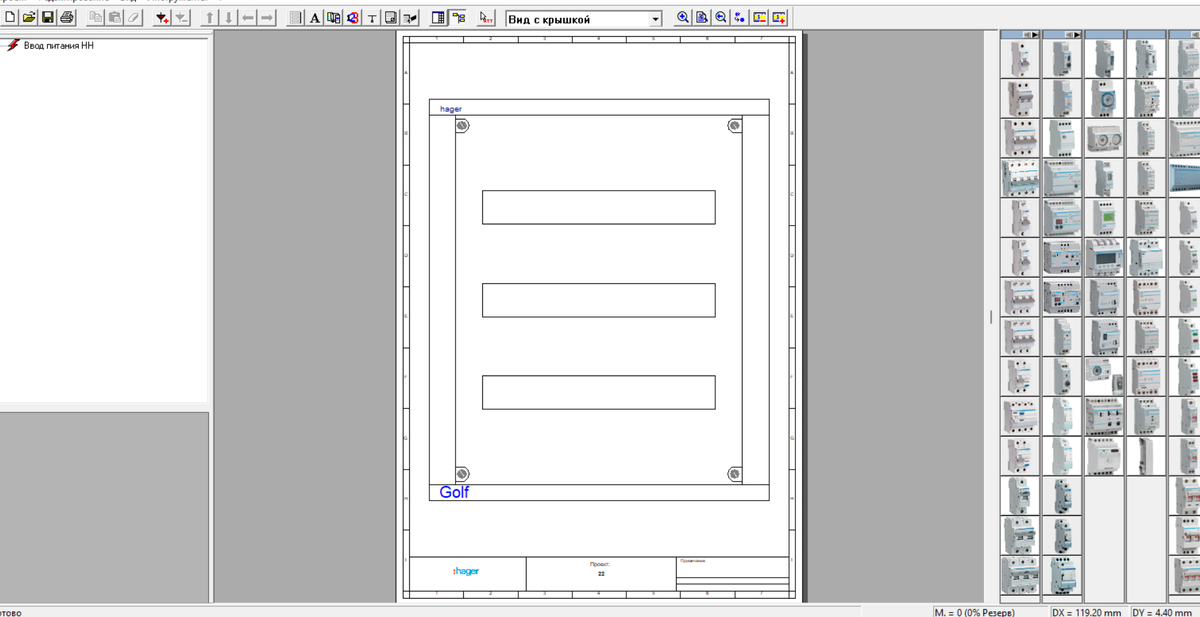Click the splitter handle beside product catalog
This screenshot has height=617, width=1200.
(x=992, y=316)
